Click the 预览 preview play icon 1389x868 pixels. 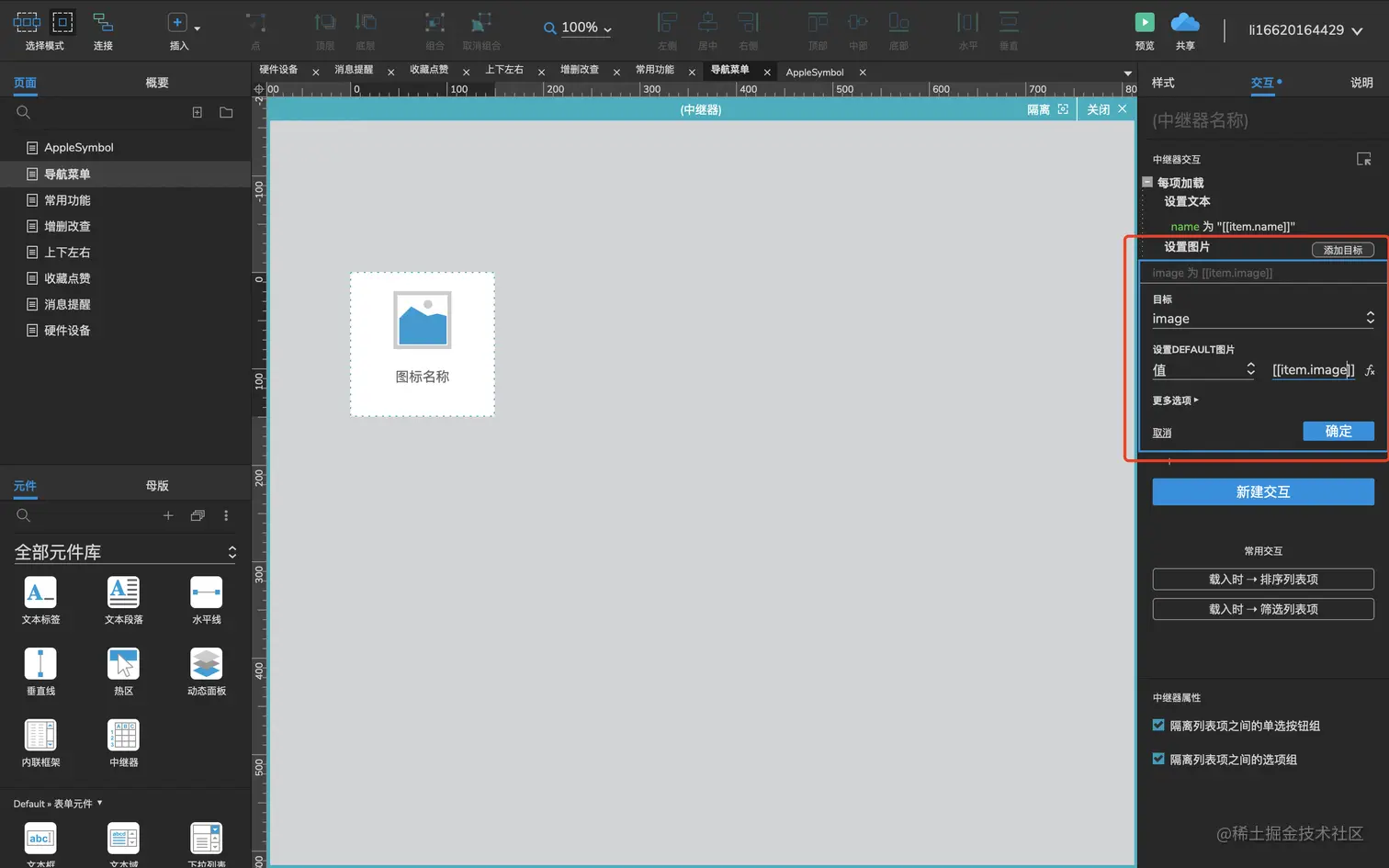pyautogui.click(x=1145, y=22)
